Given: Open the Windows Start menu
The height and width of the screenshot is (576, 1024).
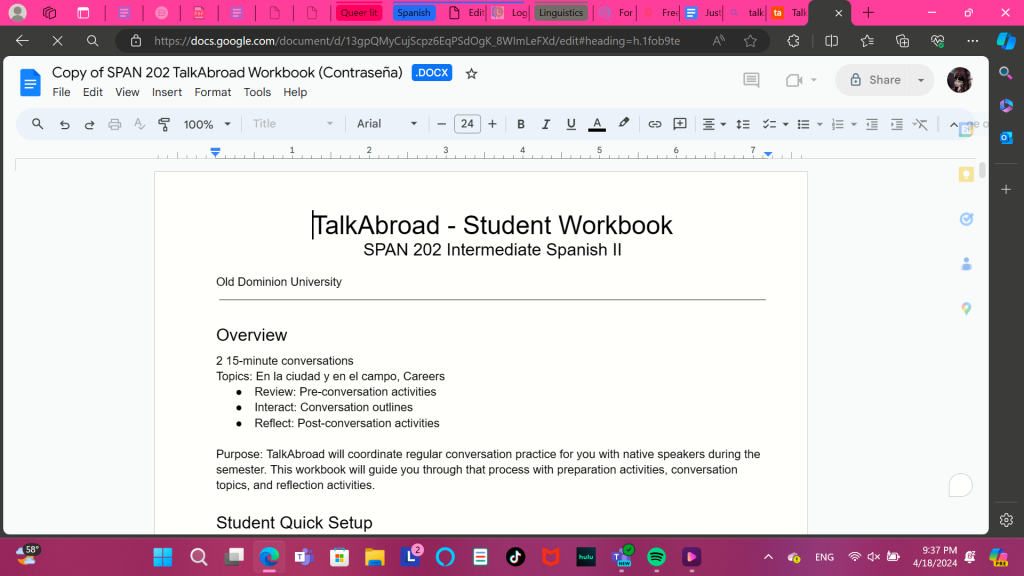Looking at the screenshot, I should click(x=163, y=557).
